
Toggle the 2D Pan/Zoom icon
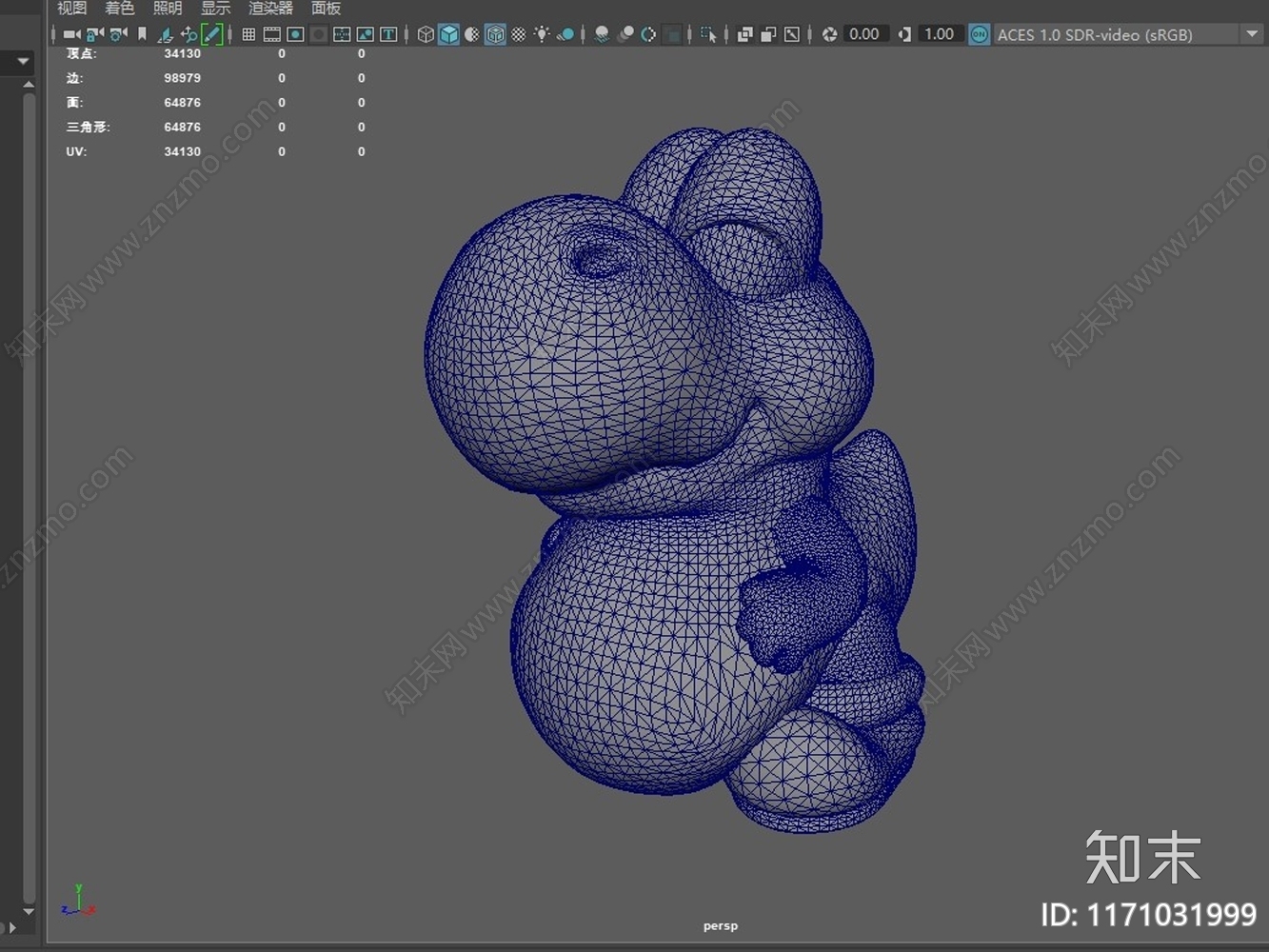point(188,34)
